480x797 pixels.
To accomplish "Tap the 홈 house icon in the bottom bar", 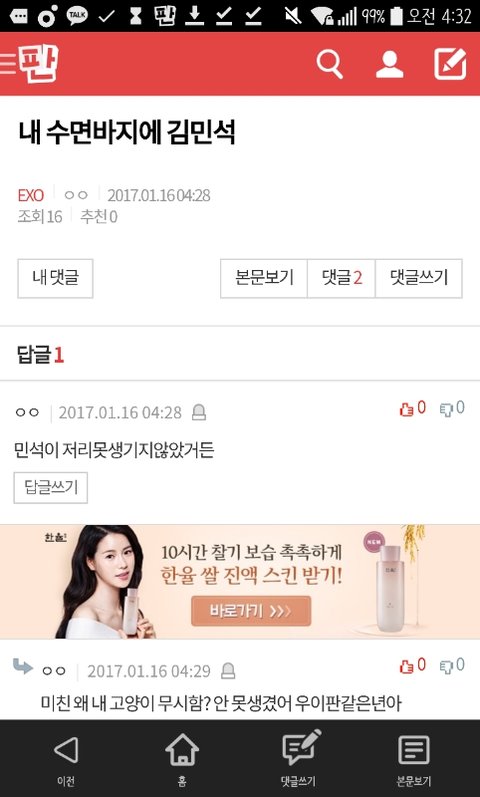I will (x=182, y=758).
